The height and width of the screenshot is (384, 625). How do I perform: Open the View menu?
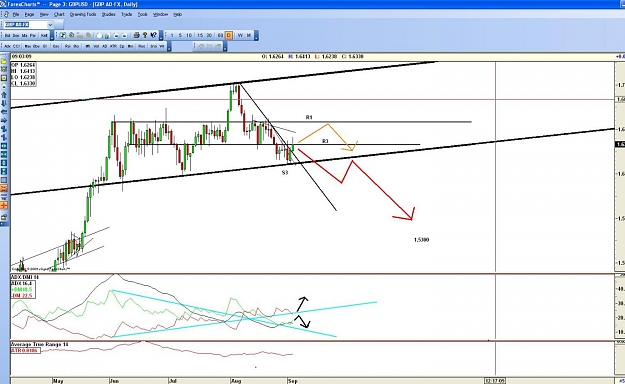point(44,14)
